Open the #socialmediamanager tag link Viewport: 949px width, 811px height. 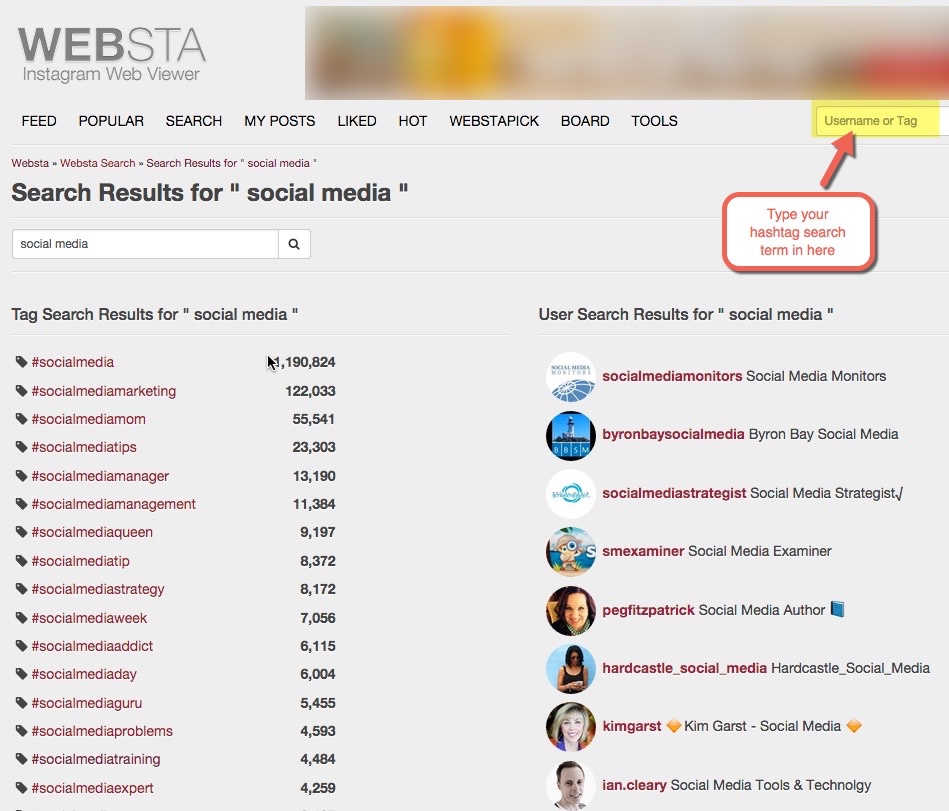[100, 476]
